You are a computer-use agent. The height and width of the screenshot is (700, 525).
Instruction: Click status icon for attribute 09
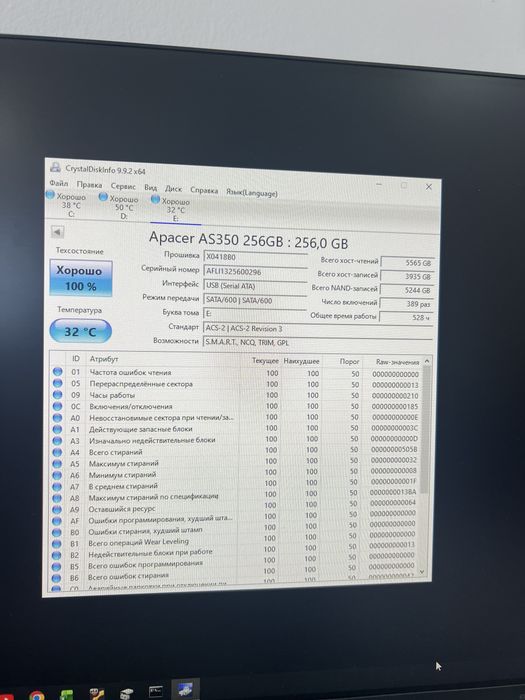pos(58,395)
